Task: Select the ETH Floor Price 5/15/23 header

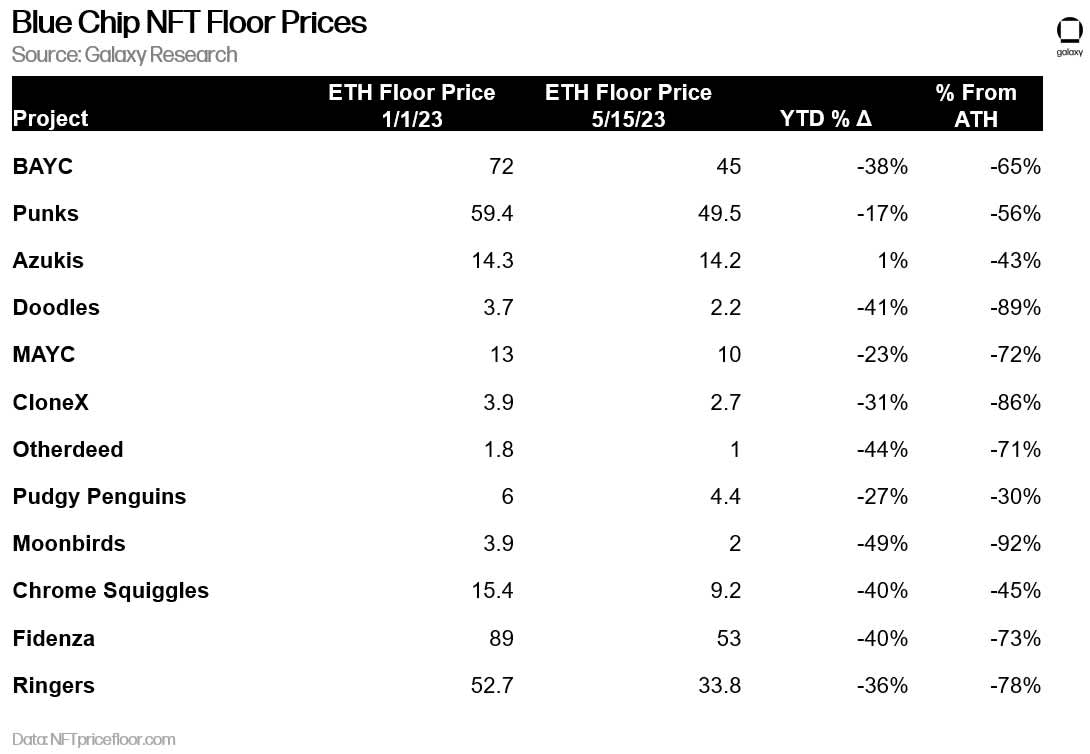Action: [x=628, y=105]
